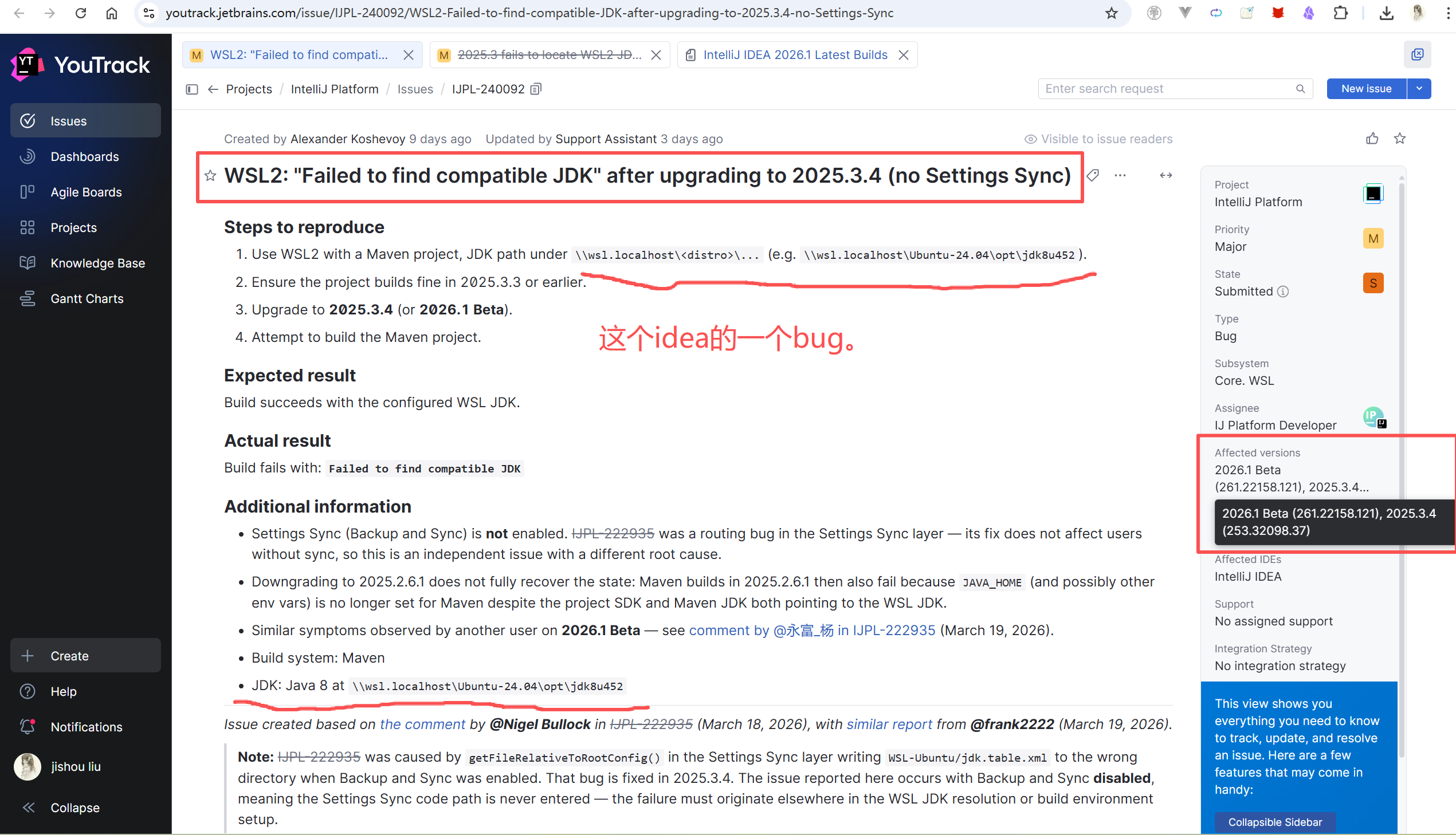
Task: Click the expand-width arrows icon
Action: click(x=1165, y=175)
